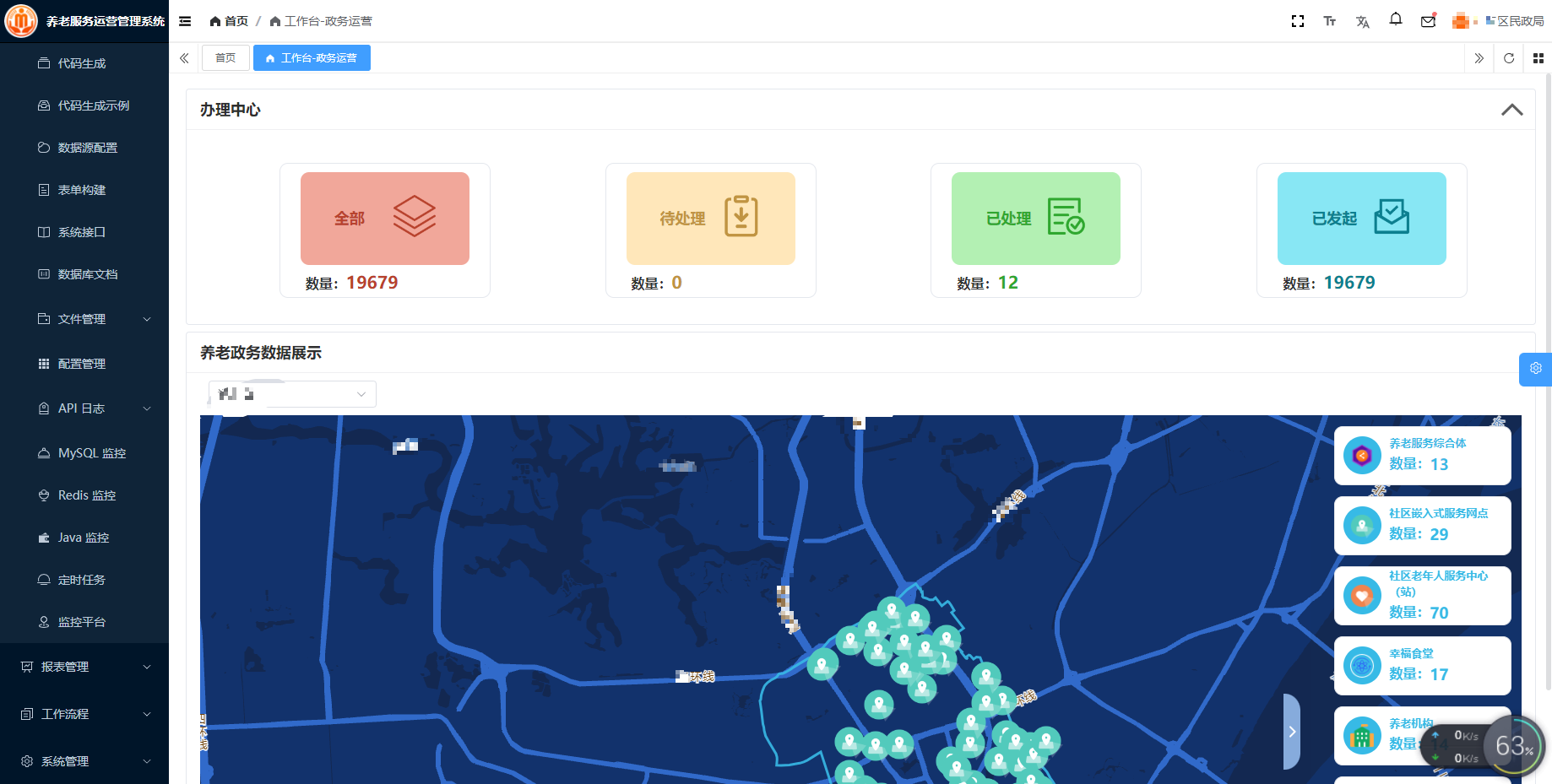Open language translation icon
This screenshot has width=1552, height=784.
1363,21
